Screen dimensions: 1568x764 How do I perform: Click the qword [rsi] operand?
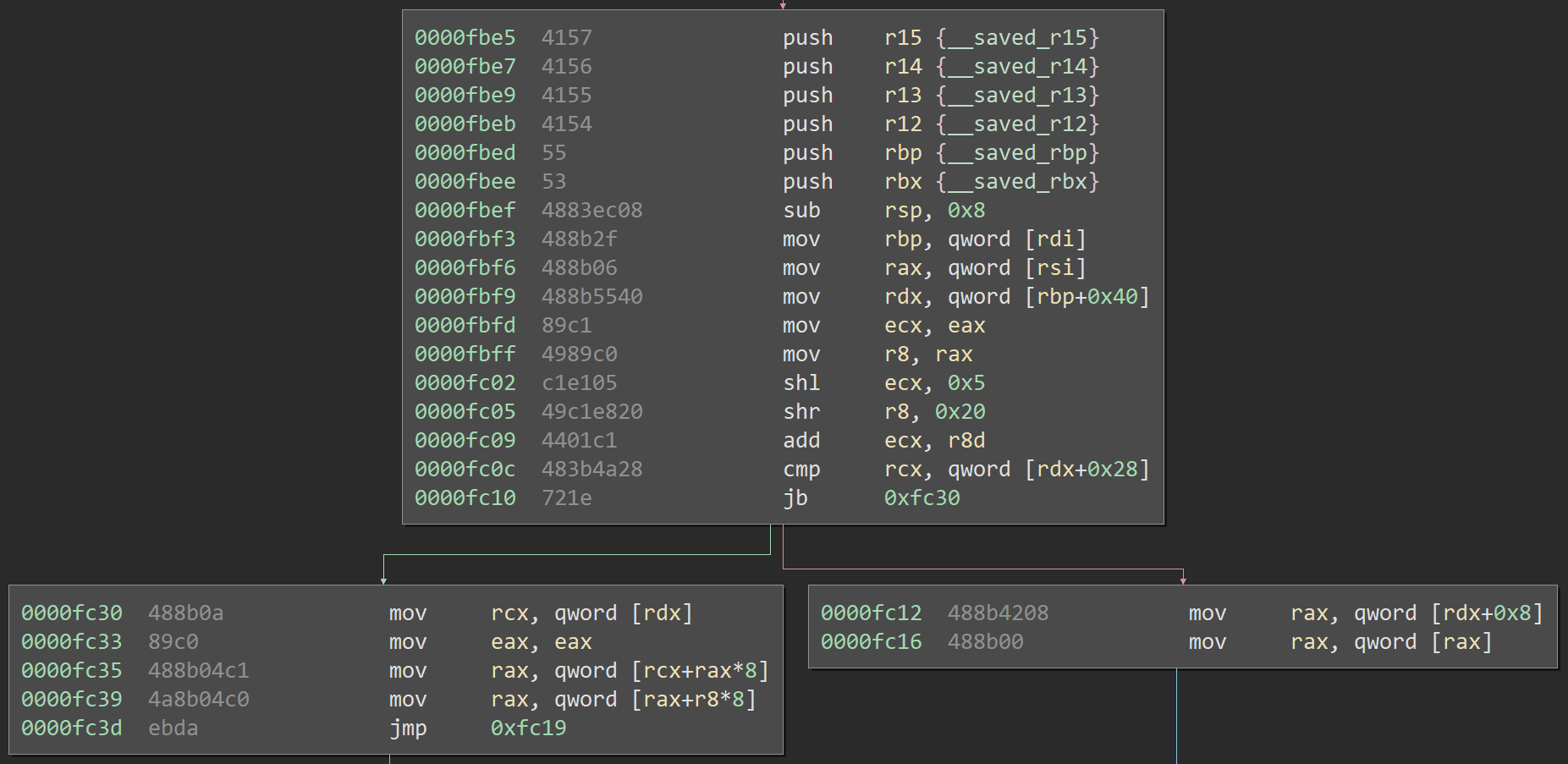pos(1016,268)
